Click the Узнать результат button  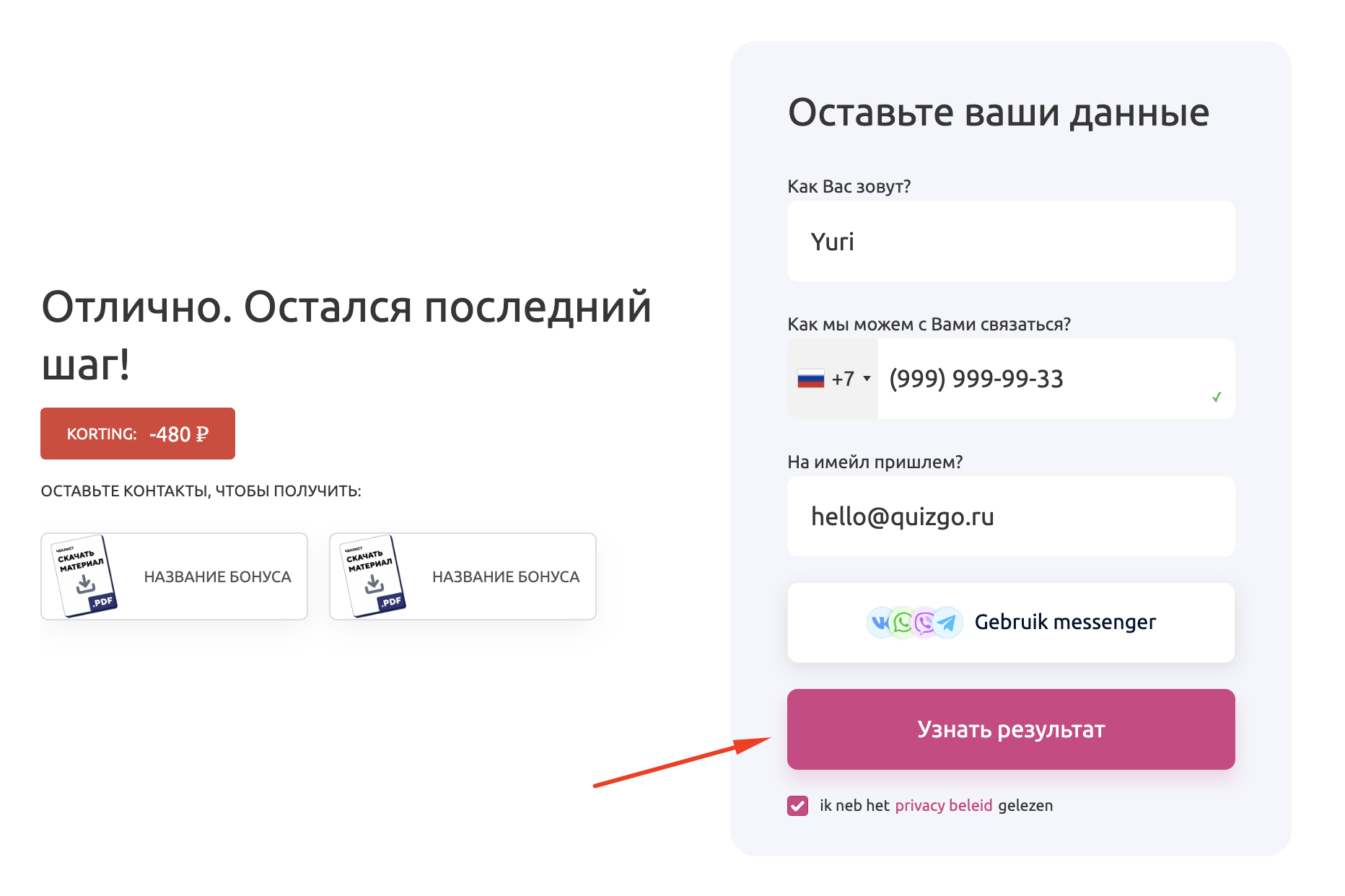tap(1011, 729)
